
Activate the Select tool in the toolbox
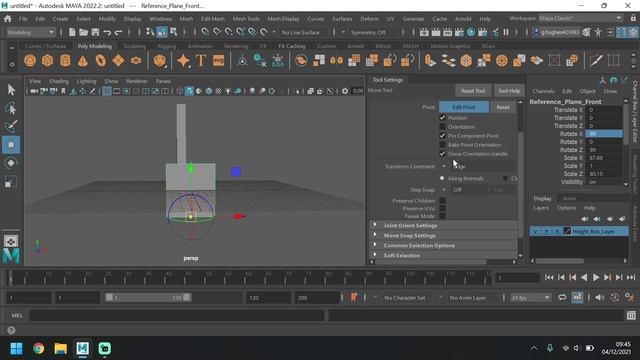coord(11,90)
